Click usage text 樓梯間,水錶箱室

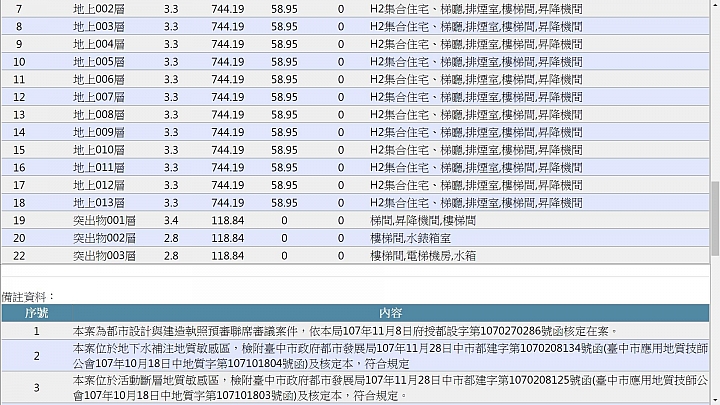(x=411, y=238)
